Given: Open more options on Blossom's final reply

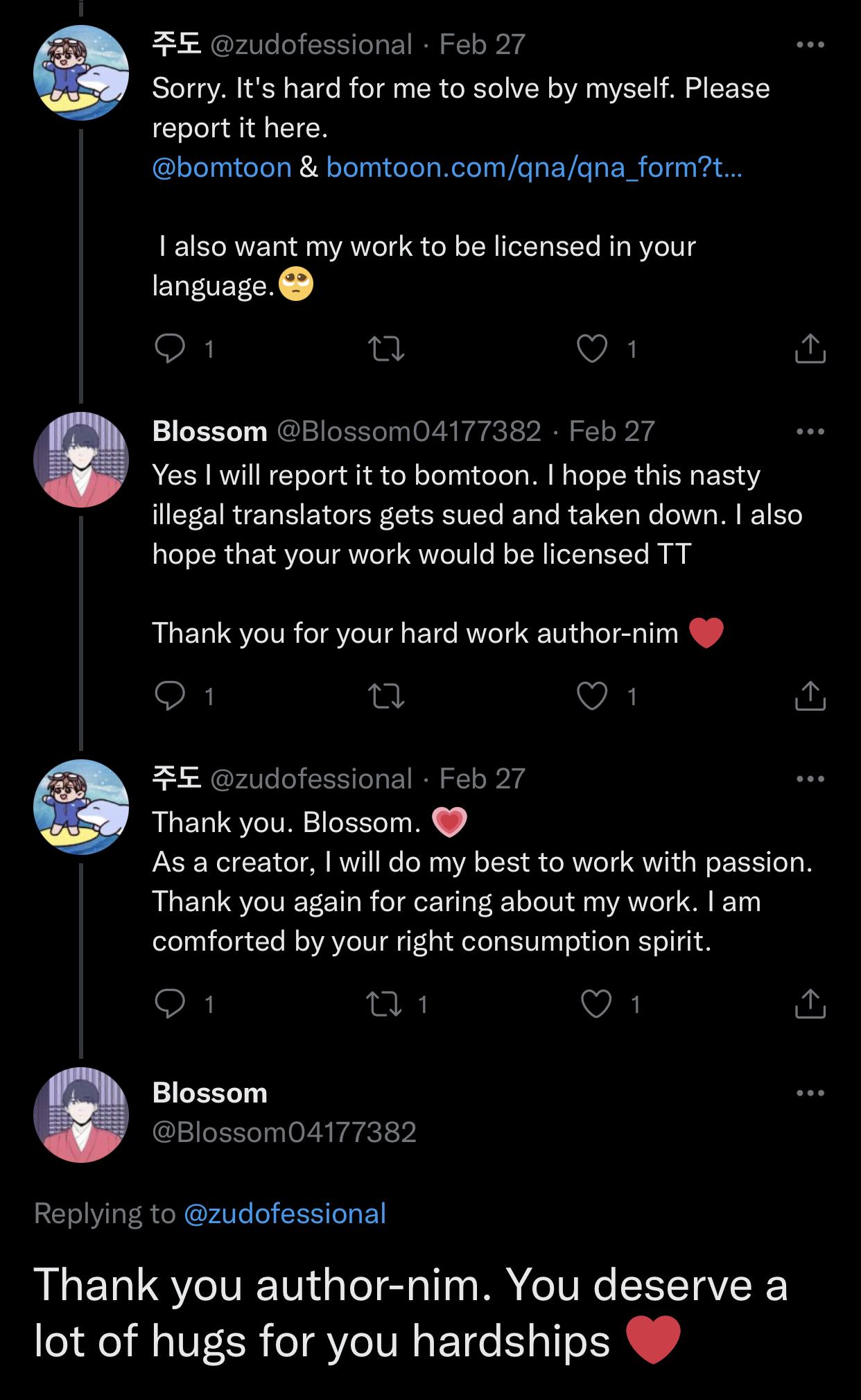Looking at the screenshot, I should (x=810, y=1094).
